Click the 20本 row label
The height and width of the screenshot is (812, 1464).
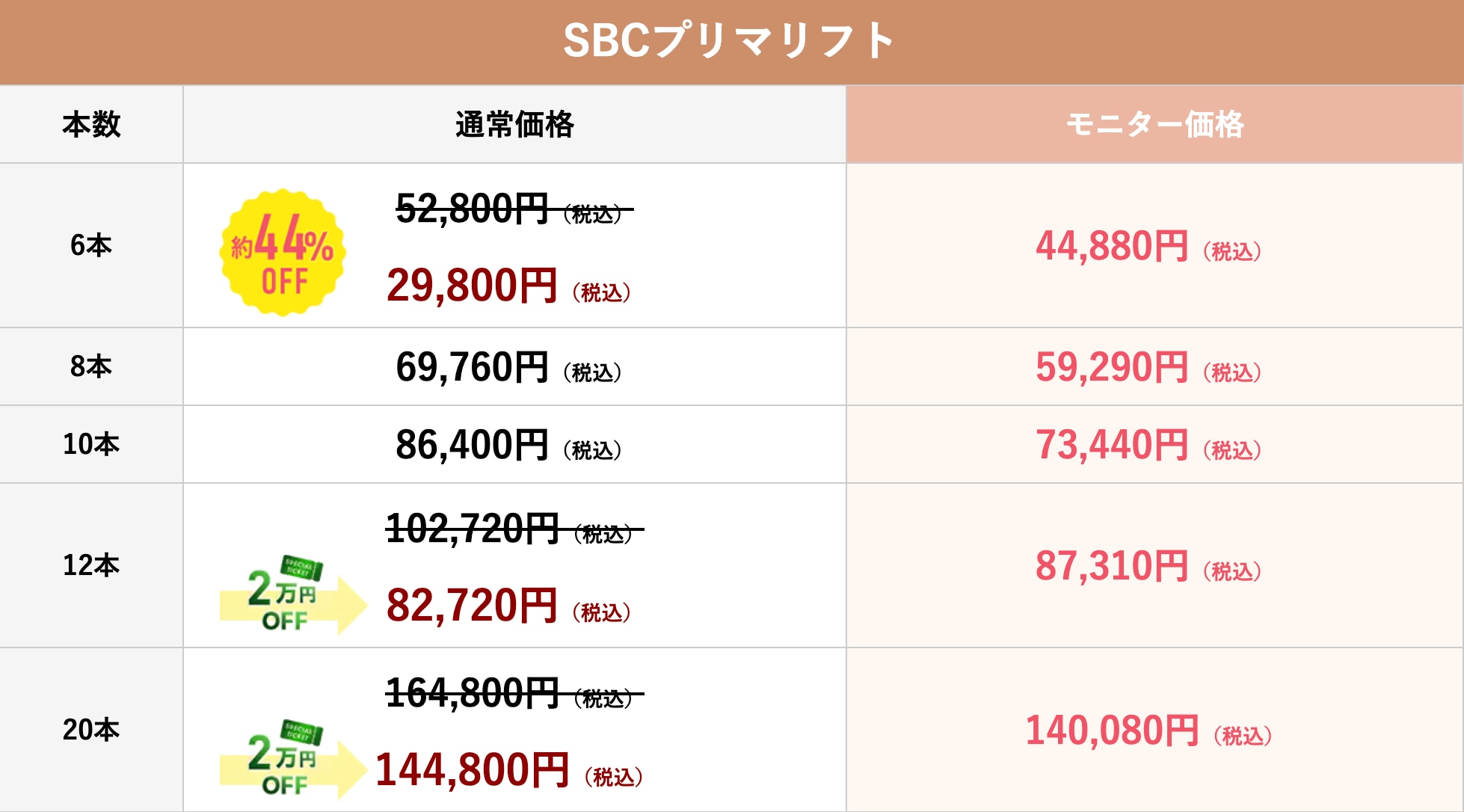pos(91,730)
